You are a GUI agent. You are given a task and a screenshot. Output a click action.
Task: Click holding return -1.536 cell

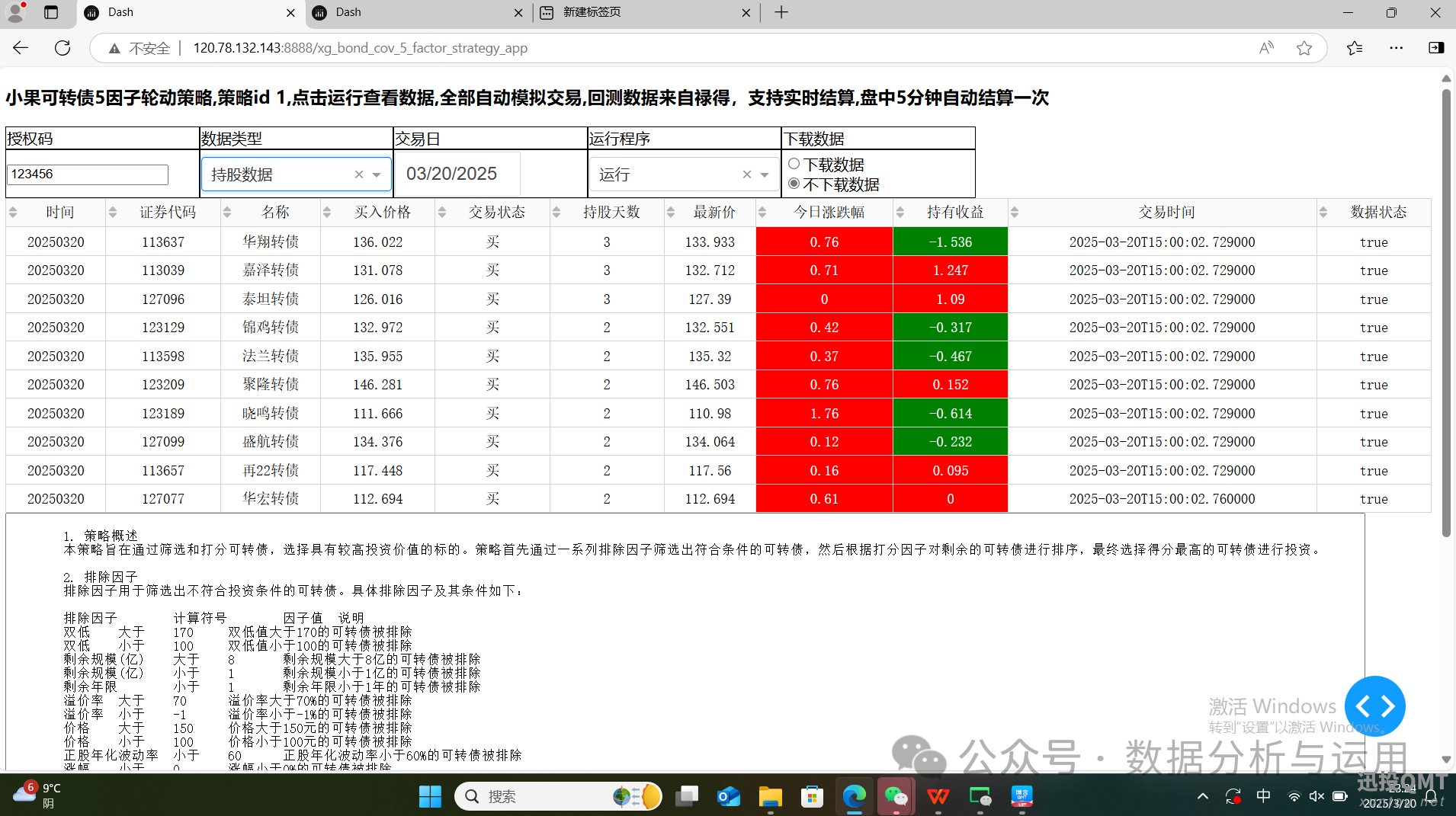(951, 242)
